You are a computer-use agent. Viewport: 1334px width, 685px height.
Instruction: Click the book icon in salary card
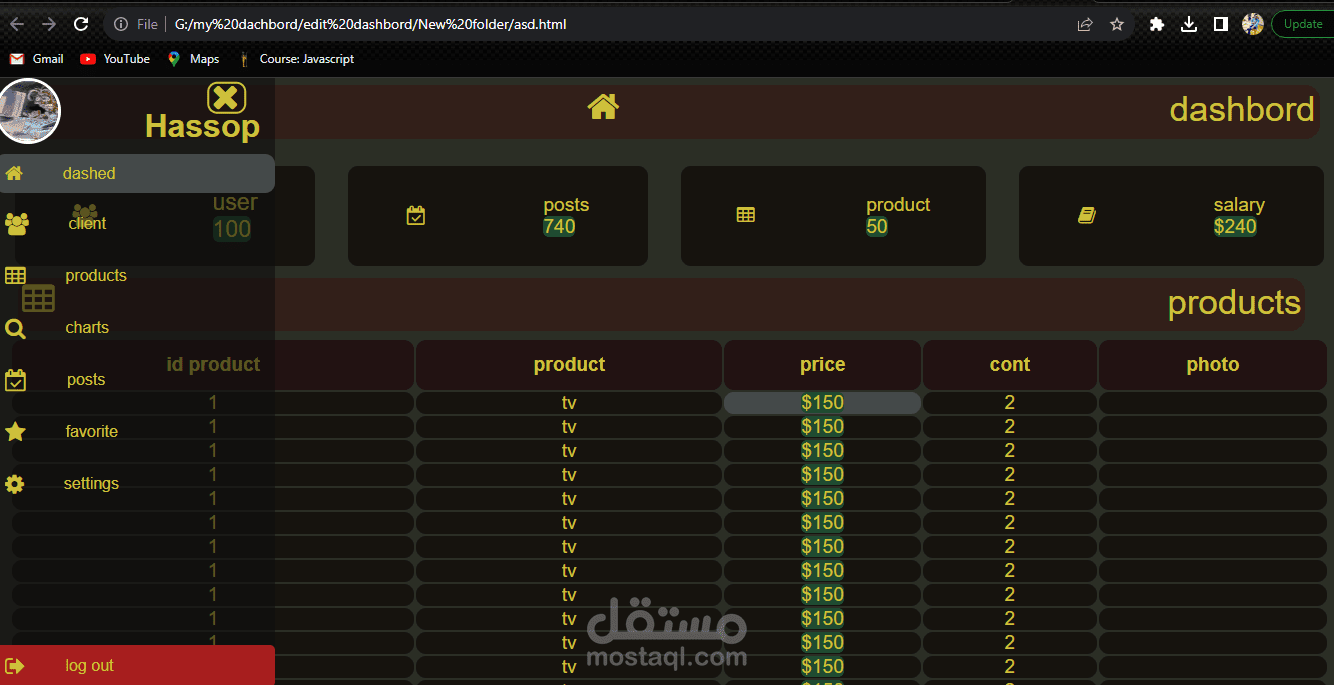1087,215
